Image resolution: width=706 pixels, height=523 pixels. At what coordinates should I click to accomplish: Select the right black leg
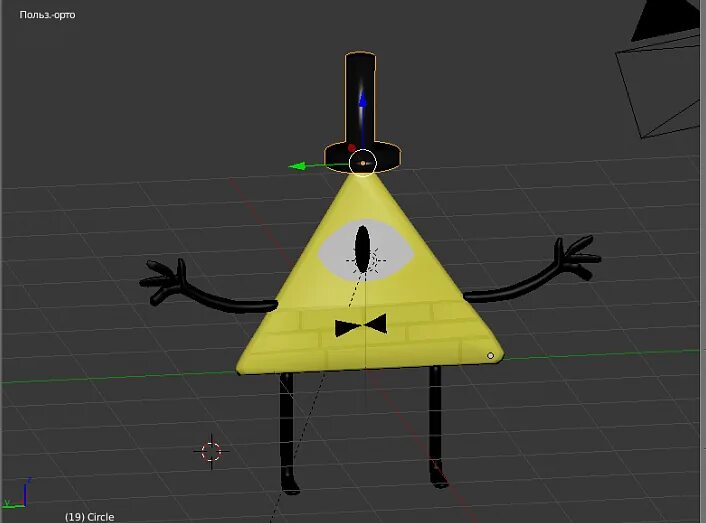tap(435, 425)
